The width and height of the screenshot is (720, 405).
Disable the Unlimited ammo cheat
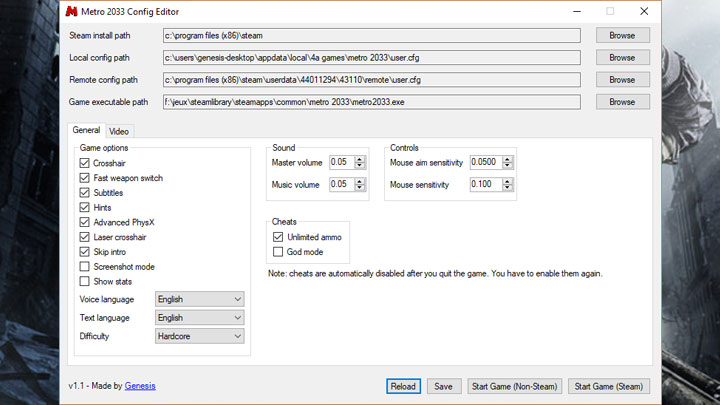(278, 237)
